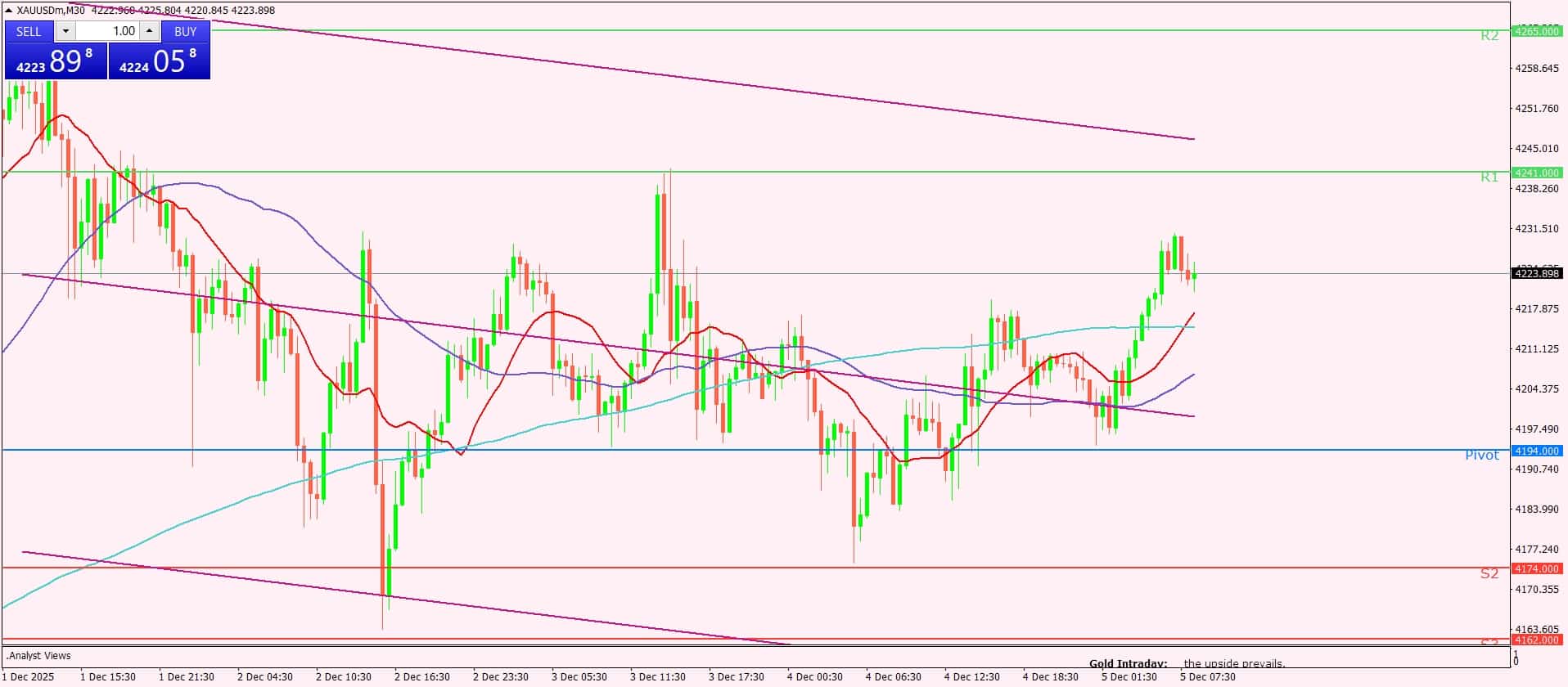Click the 3 Dec 11:30 time axis label
1568x687 pixels.
(657, 676)
